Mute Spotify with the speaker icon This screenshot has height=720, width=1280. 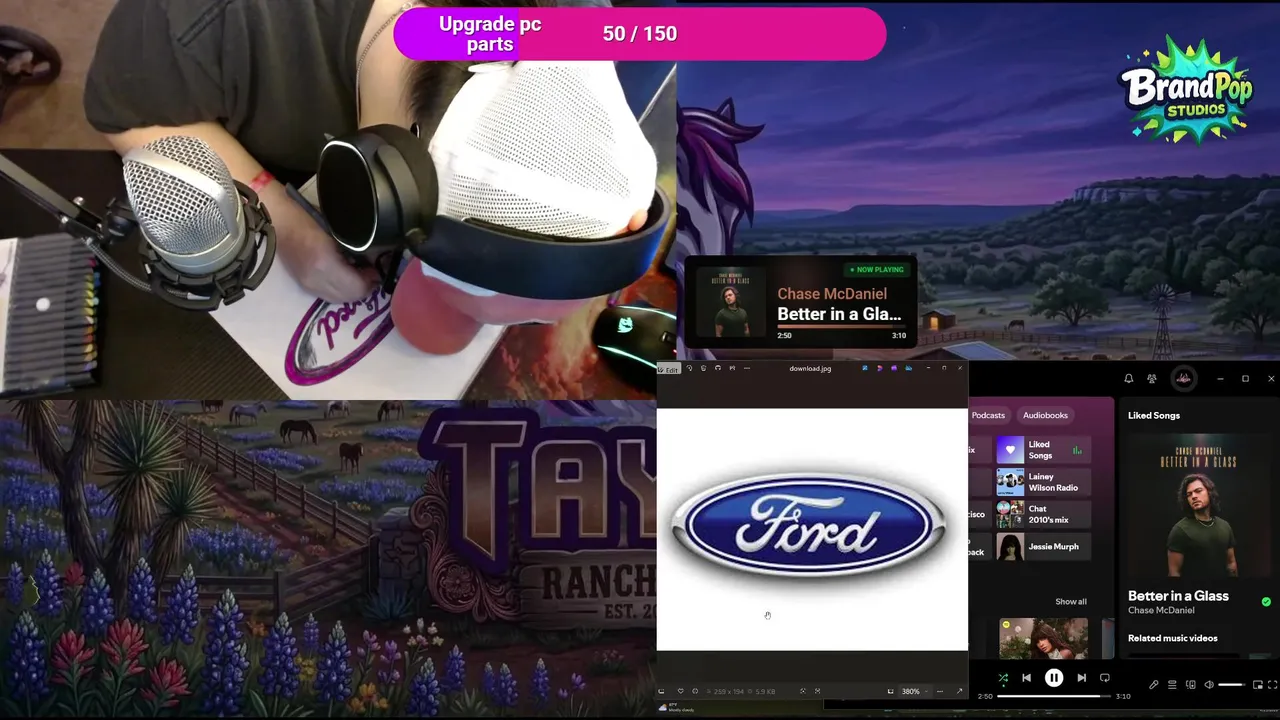tap(1209, 685)
